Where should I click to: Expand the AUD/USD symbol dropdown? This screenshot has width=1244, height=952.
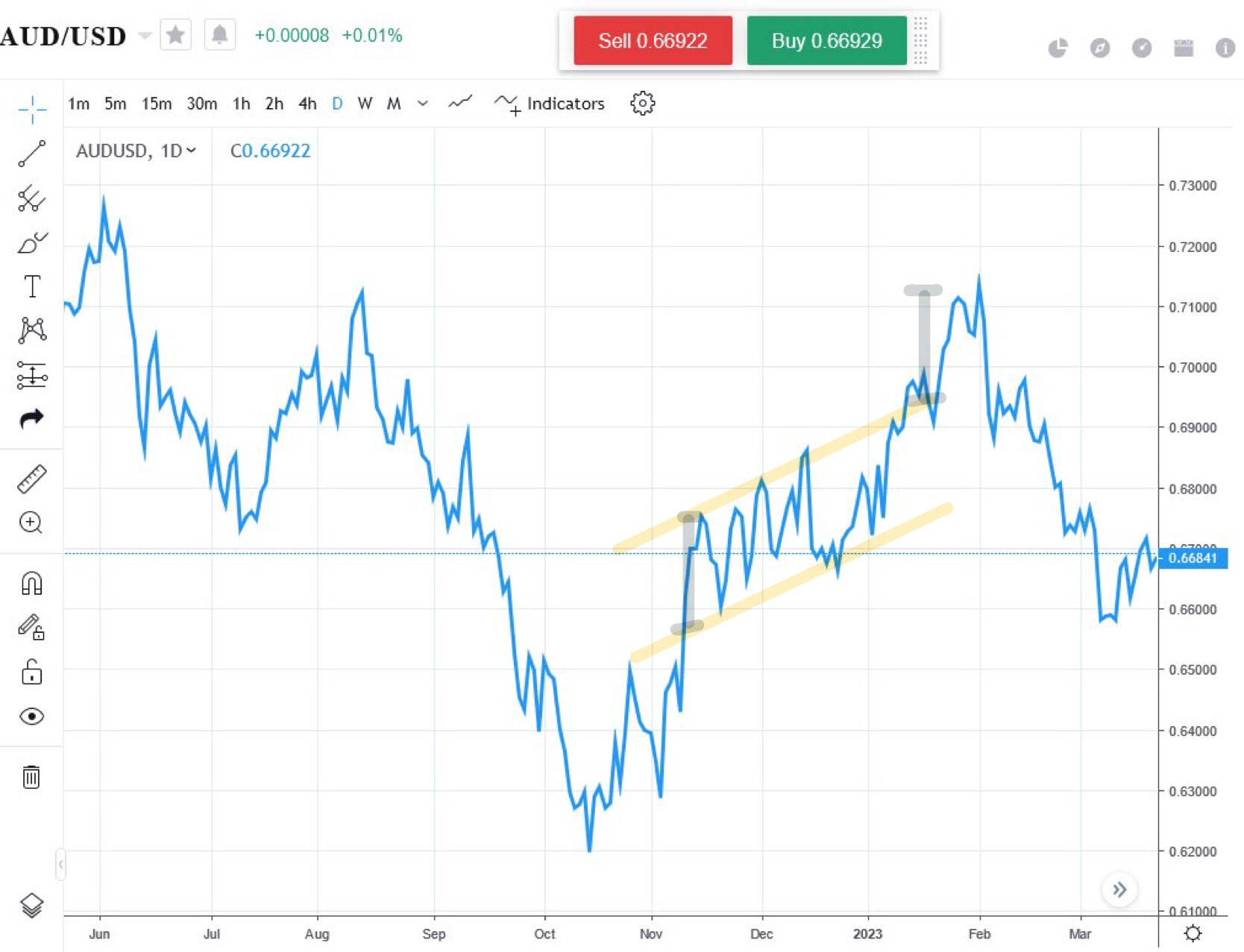coord(145,36)
